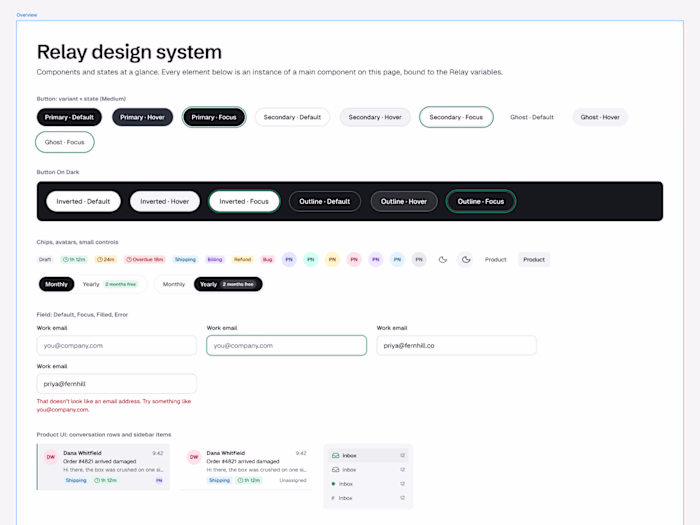The width and height of the screenshot is (700, 525).
Task: Click the green dot beside the third Inbox item
Action: coord(333,483)
